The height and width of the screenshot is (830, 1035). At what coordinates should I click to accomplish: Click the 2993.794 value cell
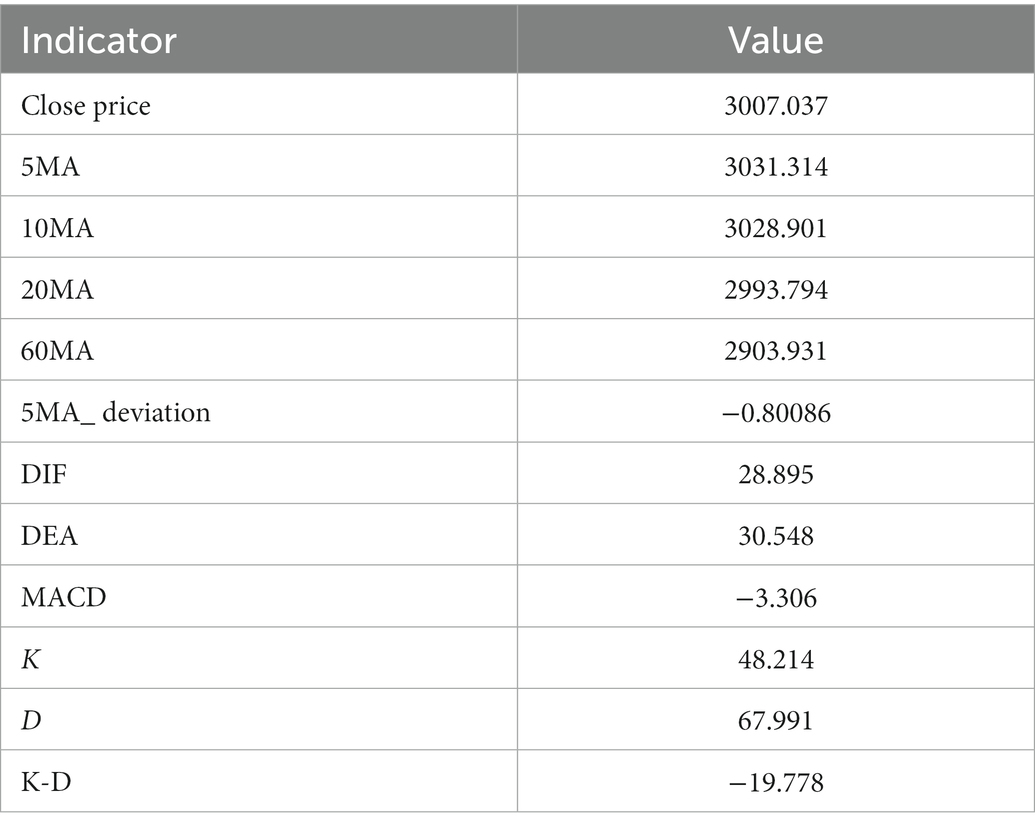(776, 289)
